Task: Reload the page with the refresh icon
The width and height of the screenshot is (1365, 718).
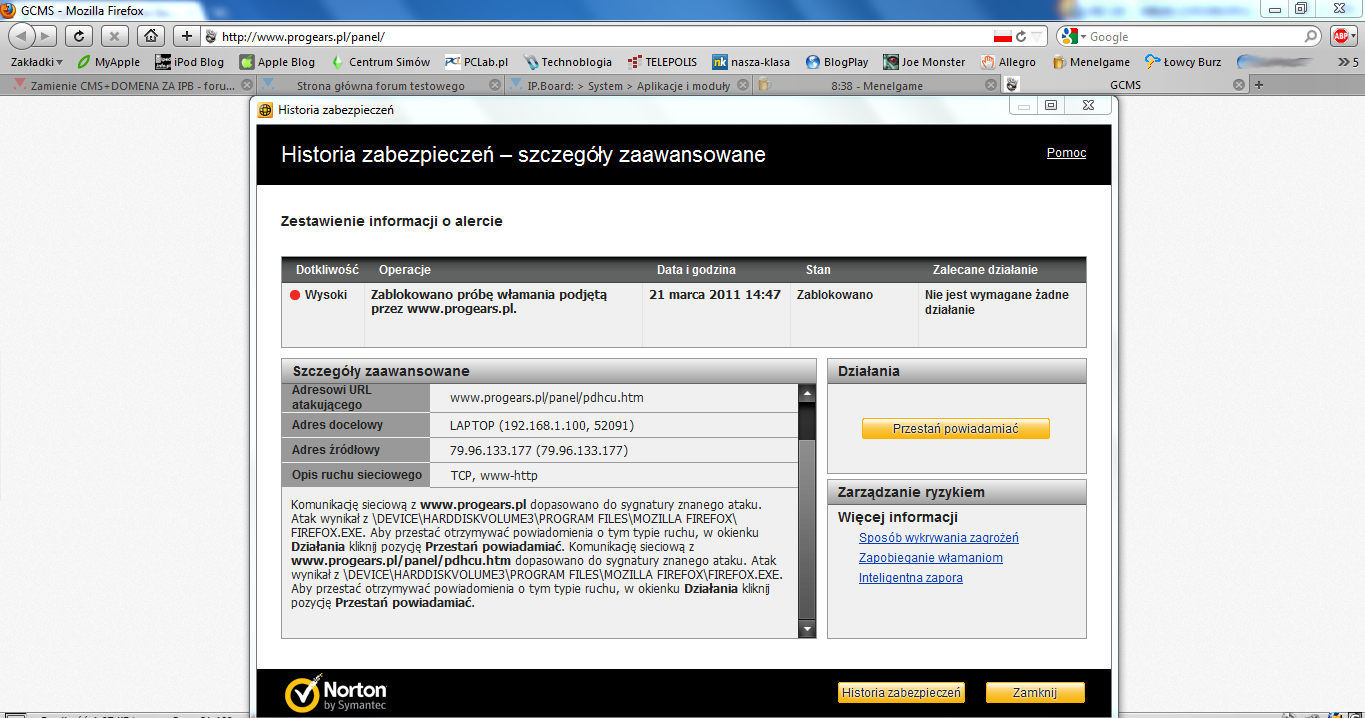Action: click(x=79, y=36)
